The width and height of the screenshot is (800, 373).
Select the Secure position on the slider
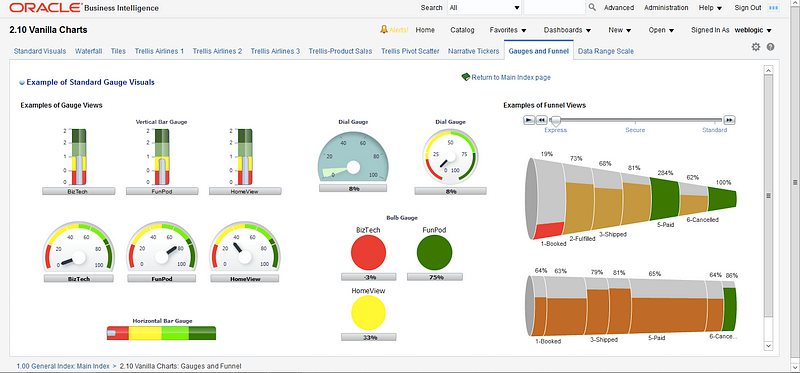635,130
